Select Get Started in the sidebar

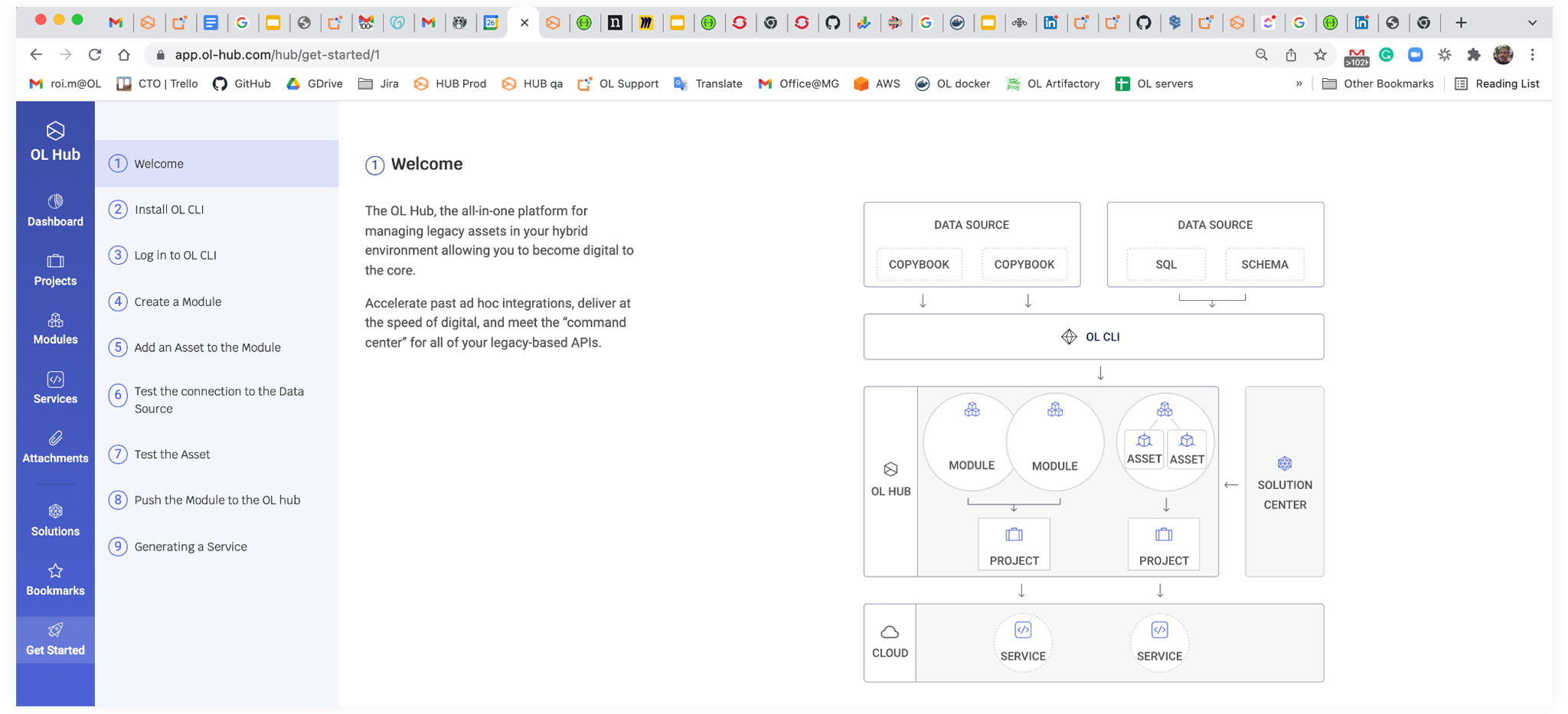pyautogui.click(x=55, y=640)
